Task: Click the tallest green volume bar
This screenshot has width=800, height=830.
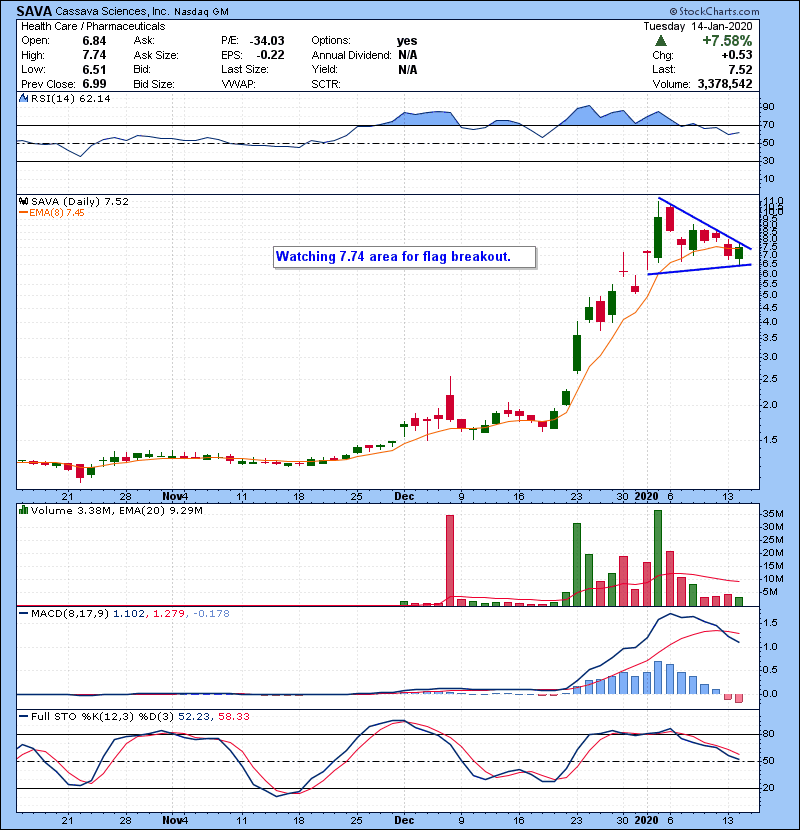Action: point(658,558)
